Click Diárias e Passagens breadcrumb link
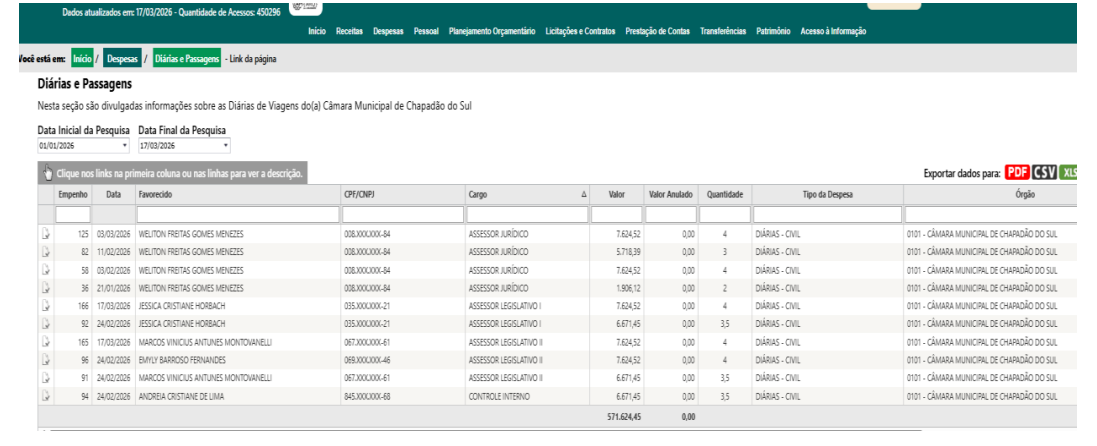The height and width of the screenshot is (446, 1097). pos(187,59)
